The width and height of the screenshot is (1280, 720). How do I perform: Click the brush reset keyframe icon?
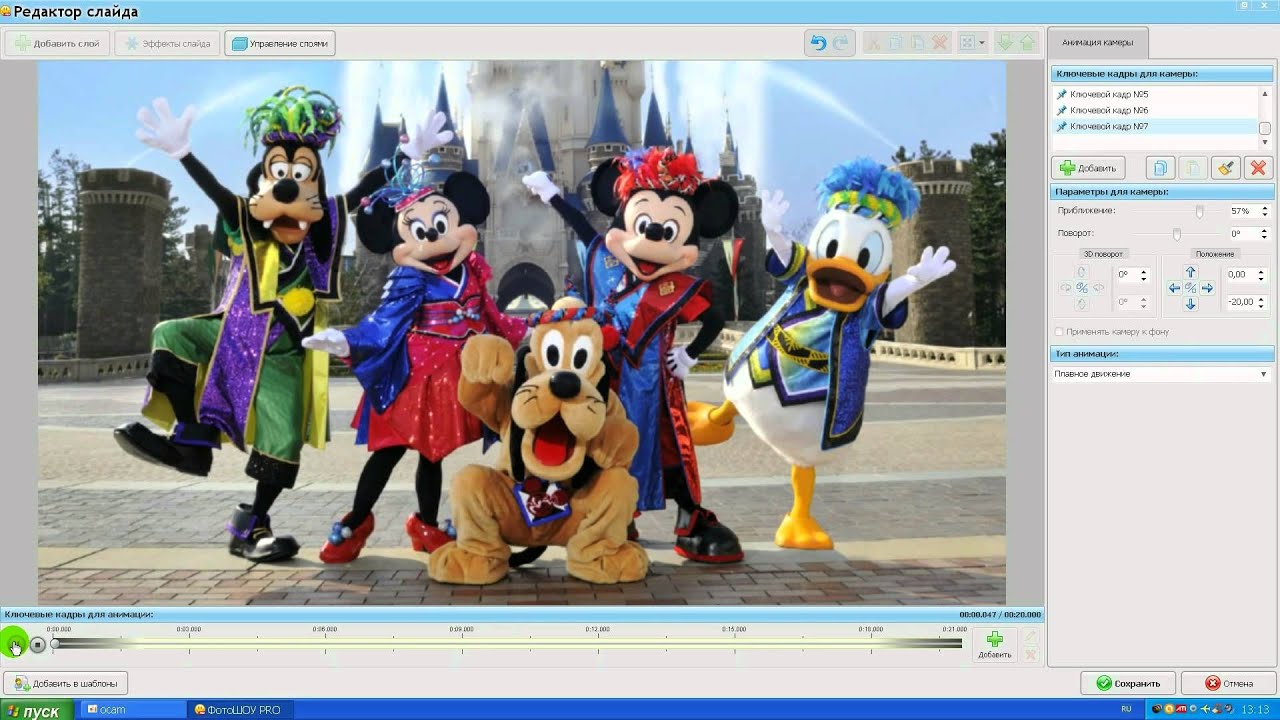point(1225,168)
